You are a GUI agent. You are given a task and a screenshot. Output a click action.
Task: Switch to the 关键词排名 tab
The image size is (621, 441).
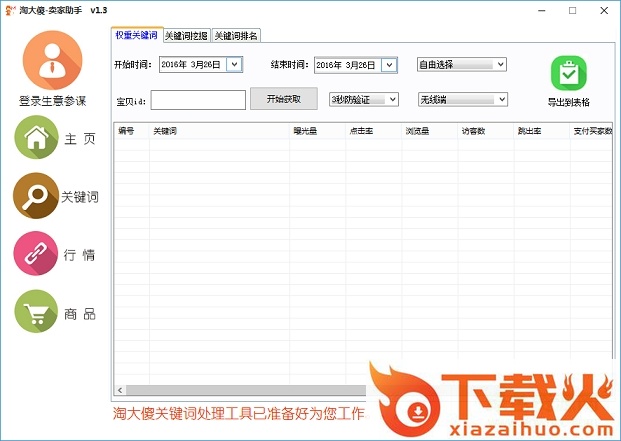pyautogui.click(x=236, y=36)
